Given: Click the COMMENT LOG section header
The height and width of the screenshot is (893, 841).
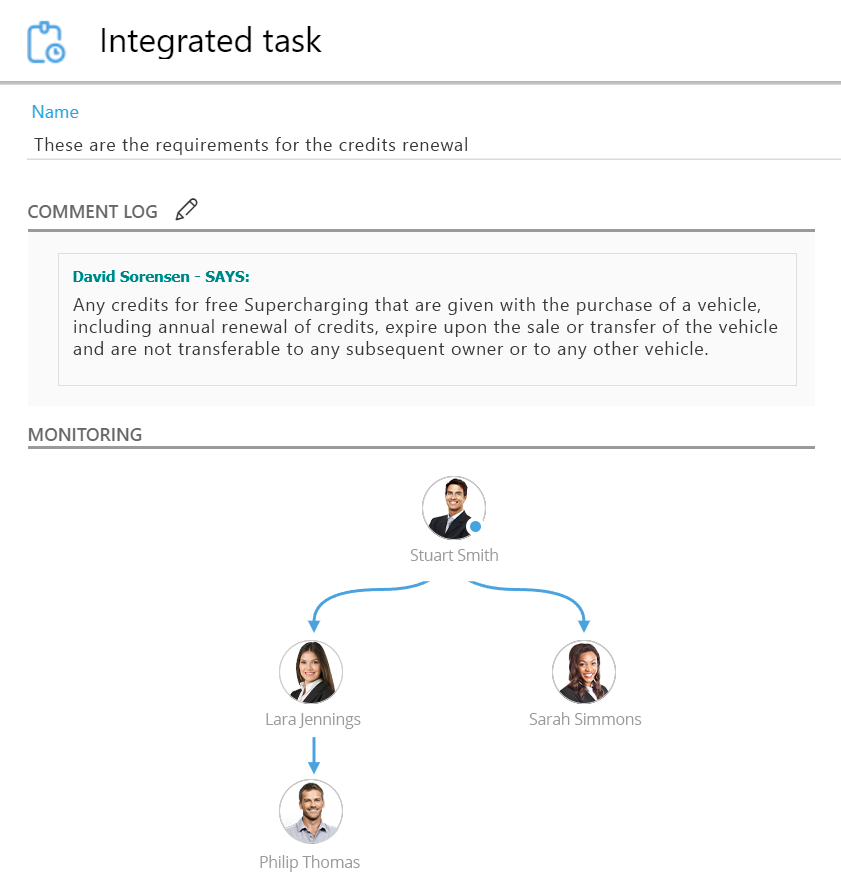Looking at the screenshot, I should tap(93, 212).
